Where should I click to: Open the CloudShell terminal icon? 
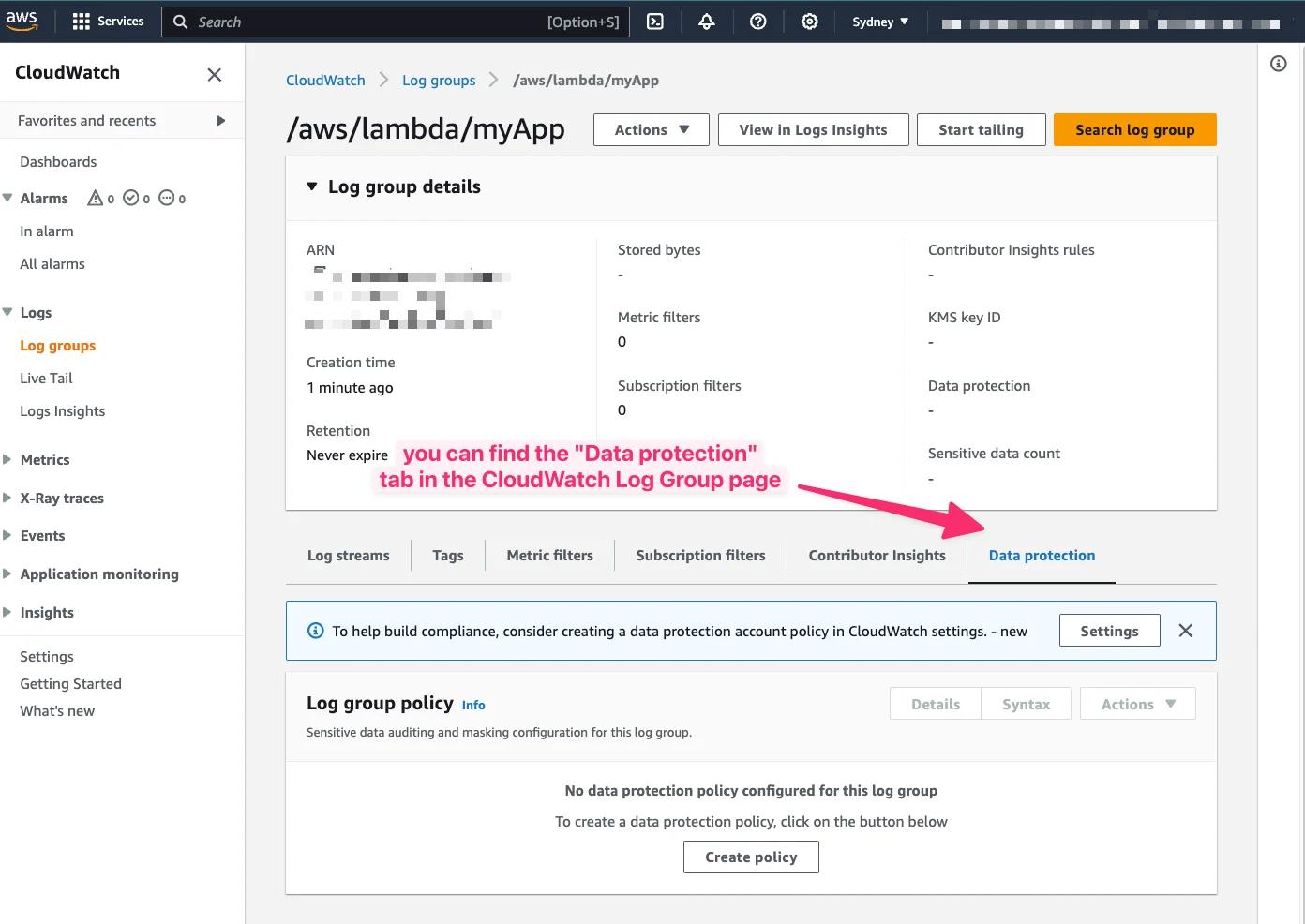point(654,21)
